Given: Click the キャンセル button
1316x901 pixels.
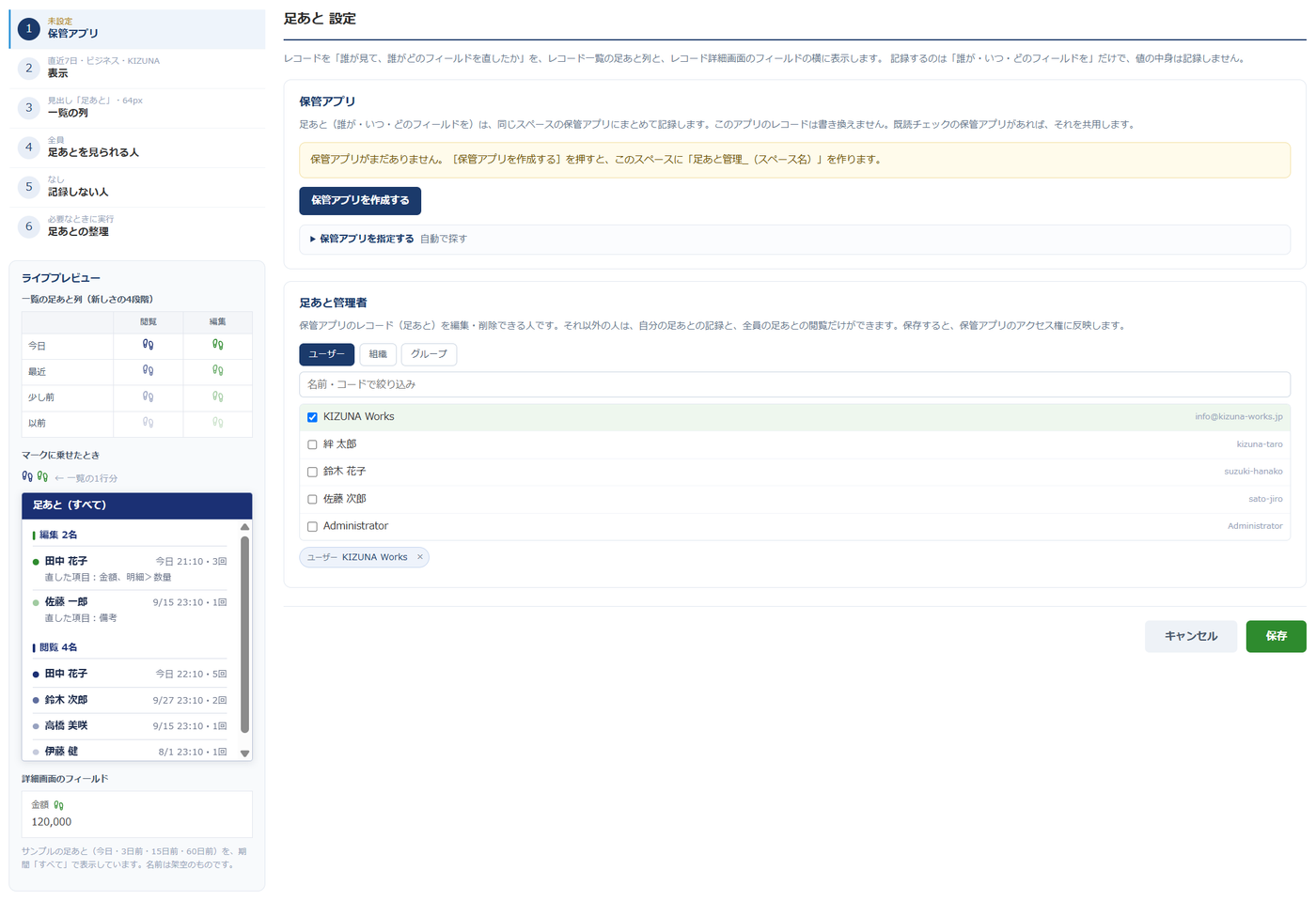Looking at the screenshot, I should pos(1191,636).
